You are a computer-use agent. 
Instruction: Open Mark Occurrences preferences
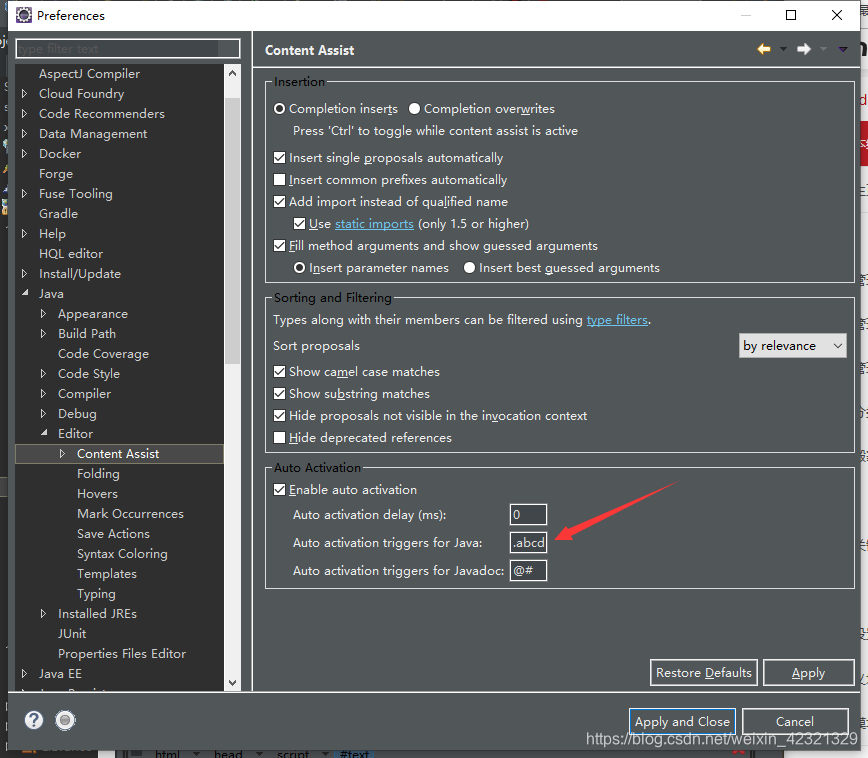130,514
